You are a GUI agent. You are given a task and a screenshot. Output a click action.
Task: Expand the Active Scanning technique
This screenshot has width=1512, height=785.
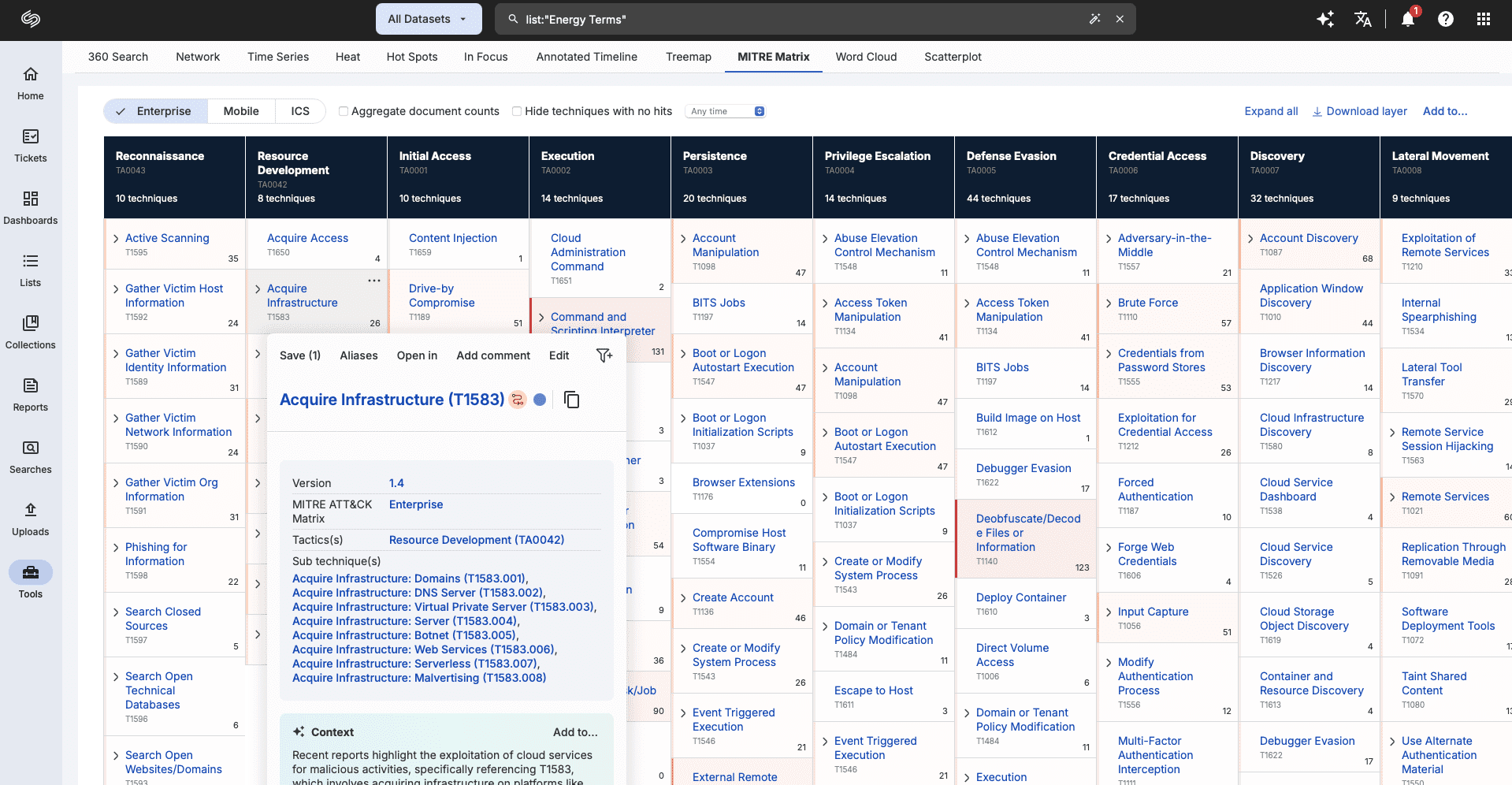pyautogui.click(x=116, y=239)
